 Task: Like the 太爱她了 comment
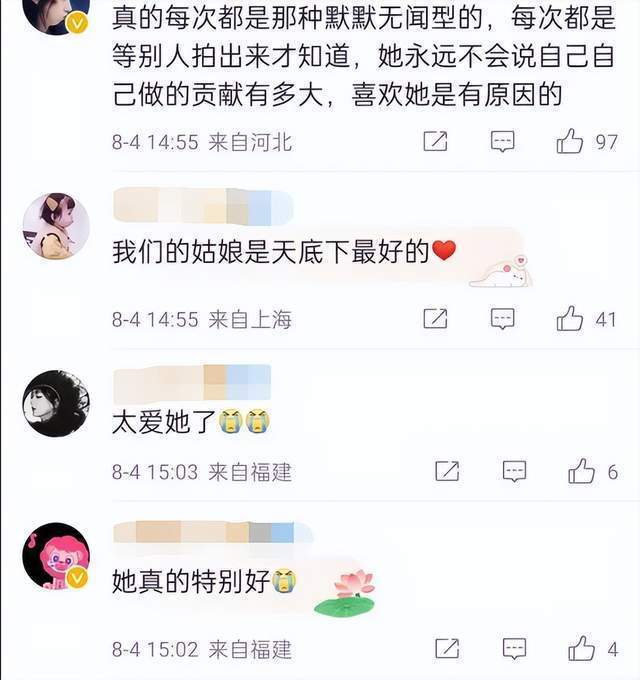pos(581,471)
